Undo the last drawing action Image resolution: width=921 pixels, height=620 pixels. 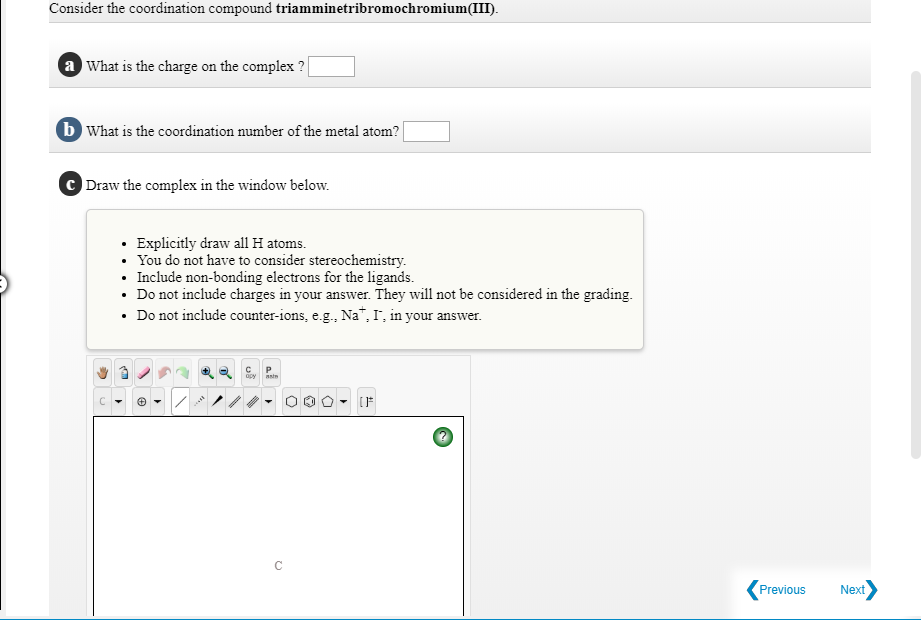[x=163, y=372]
